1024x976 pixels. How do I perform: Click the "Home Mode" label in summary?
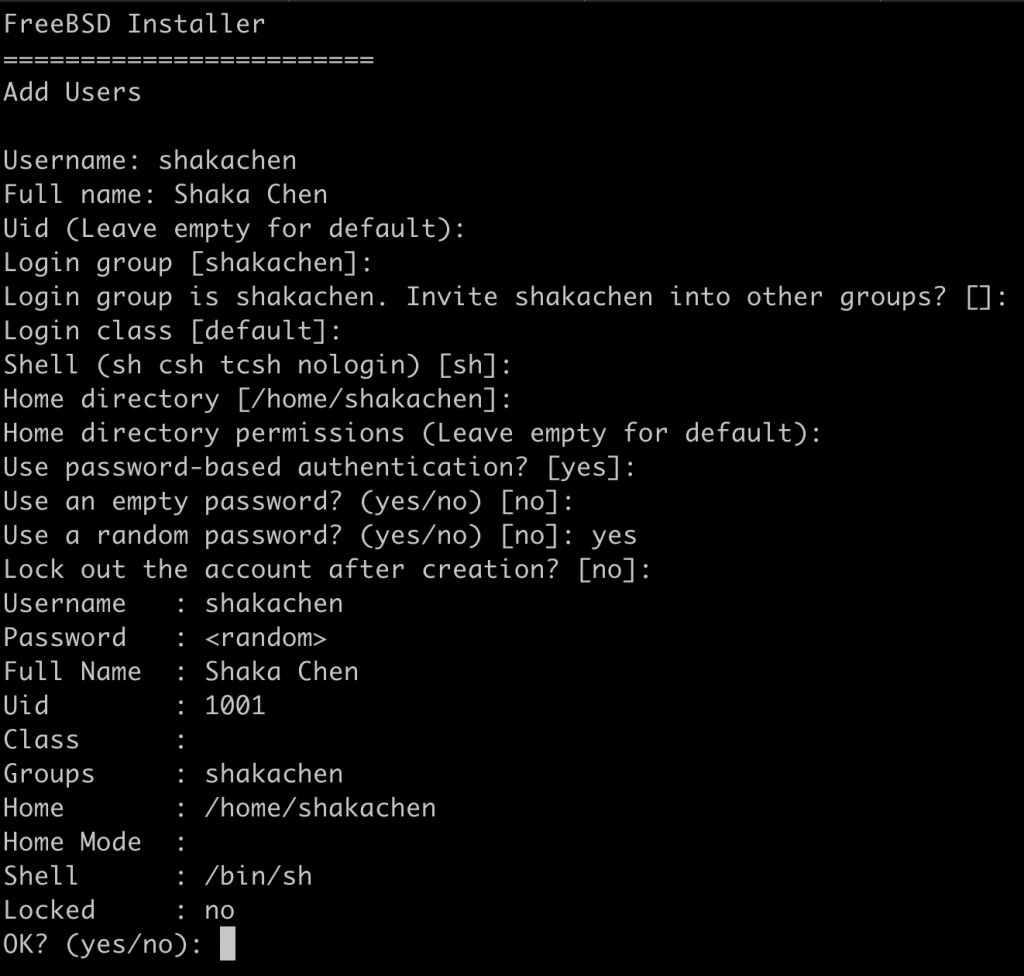click(72, 842)
